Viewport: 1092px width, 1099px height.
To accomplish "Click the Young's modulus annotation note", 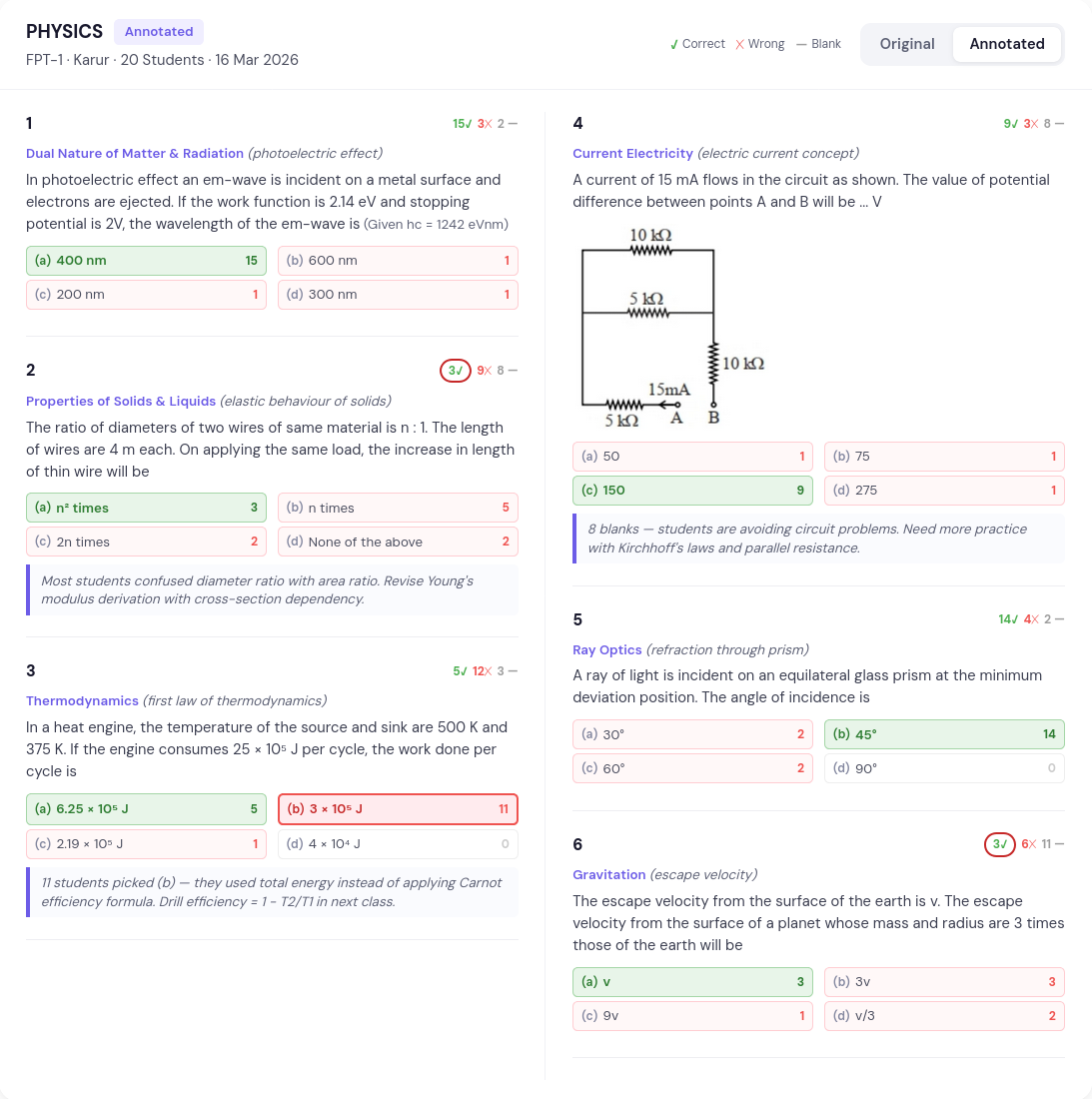I will tap(272, 590).
